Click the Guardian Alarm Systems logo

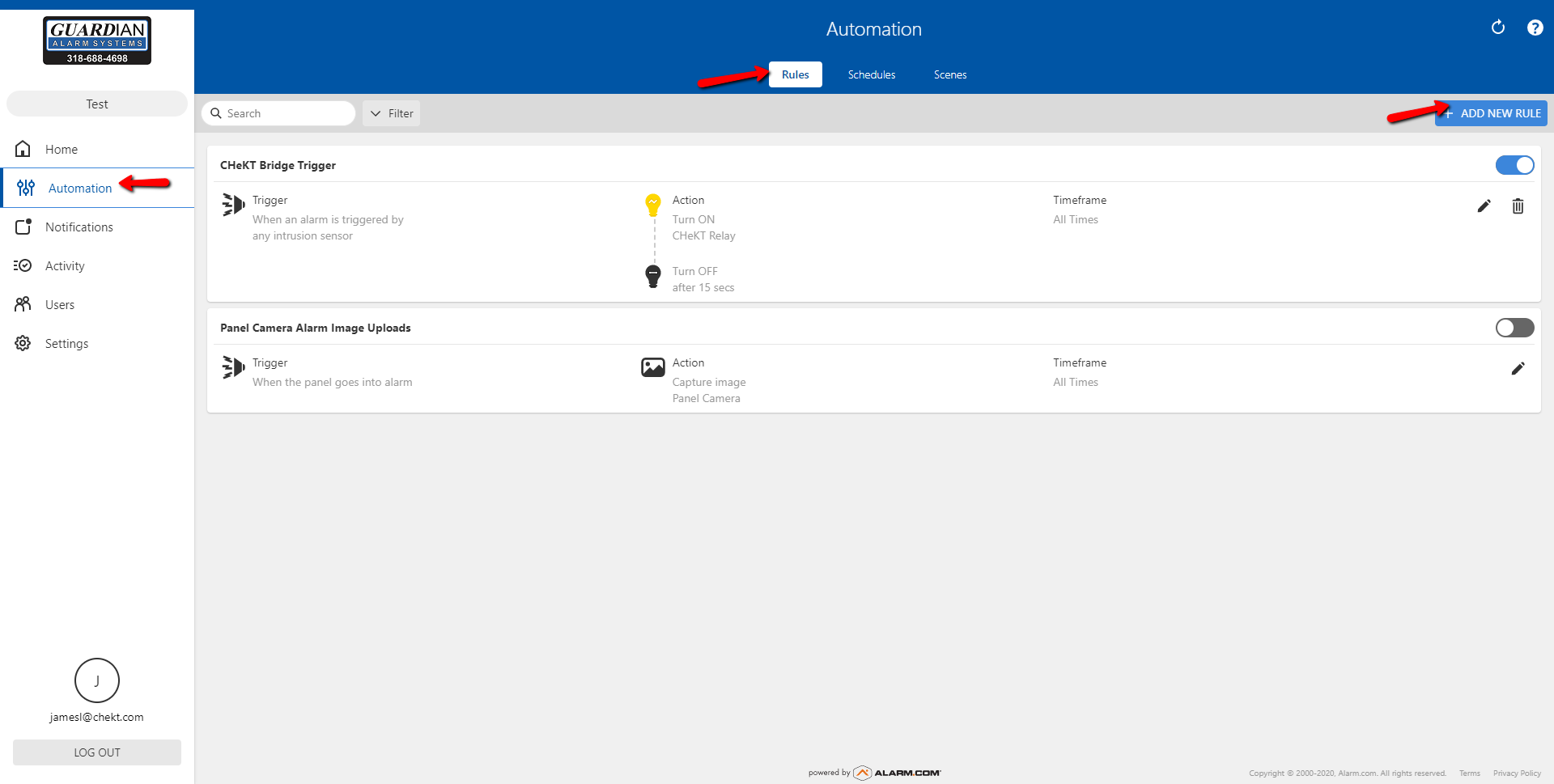click(x=97, y=40)
